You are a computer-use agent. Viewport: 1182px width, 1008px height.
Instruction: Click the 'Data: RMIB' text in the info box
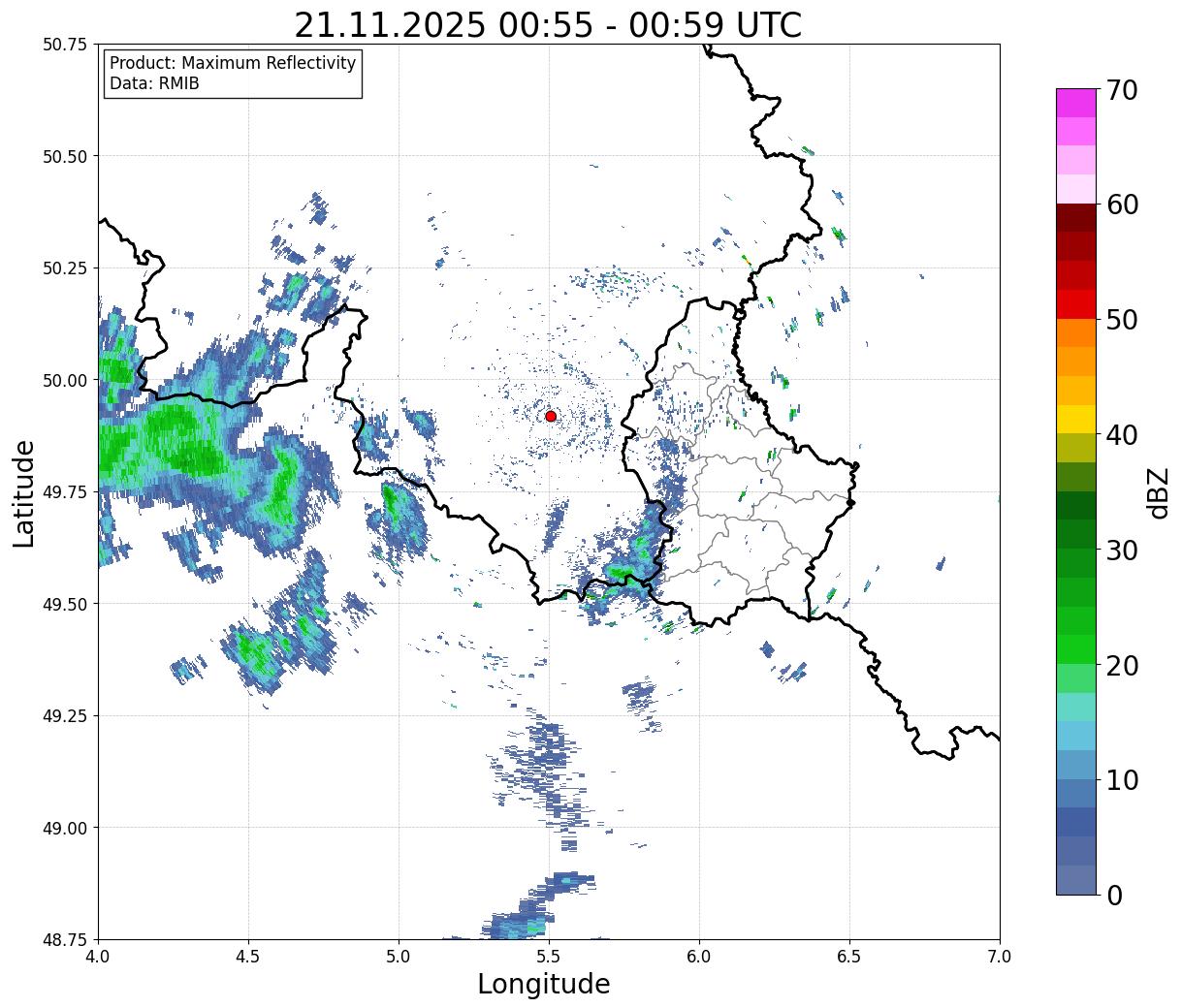[x=154, y=84]
